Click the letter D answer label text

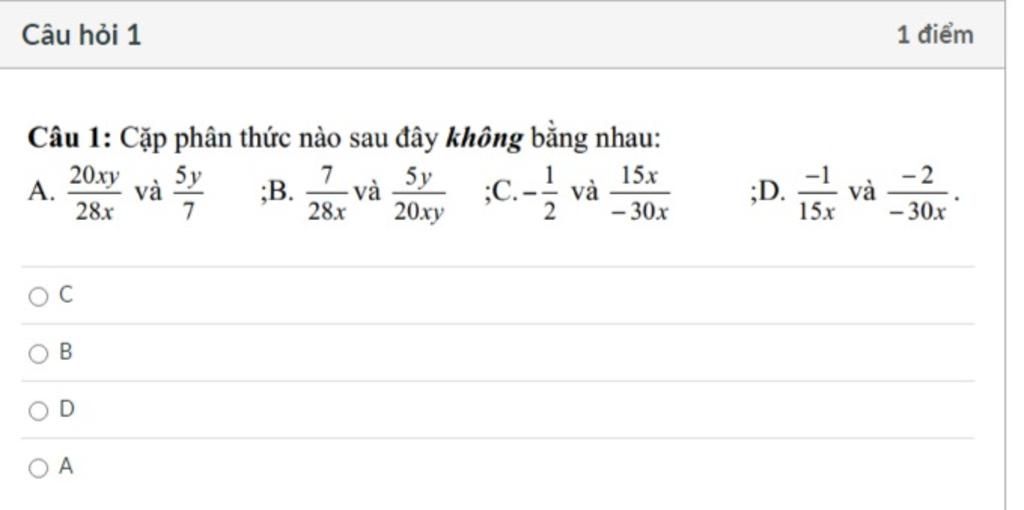point(67,409)
